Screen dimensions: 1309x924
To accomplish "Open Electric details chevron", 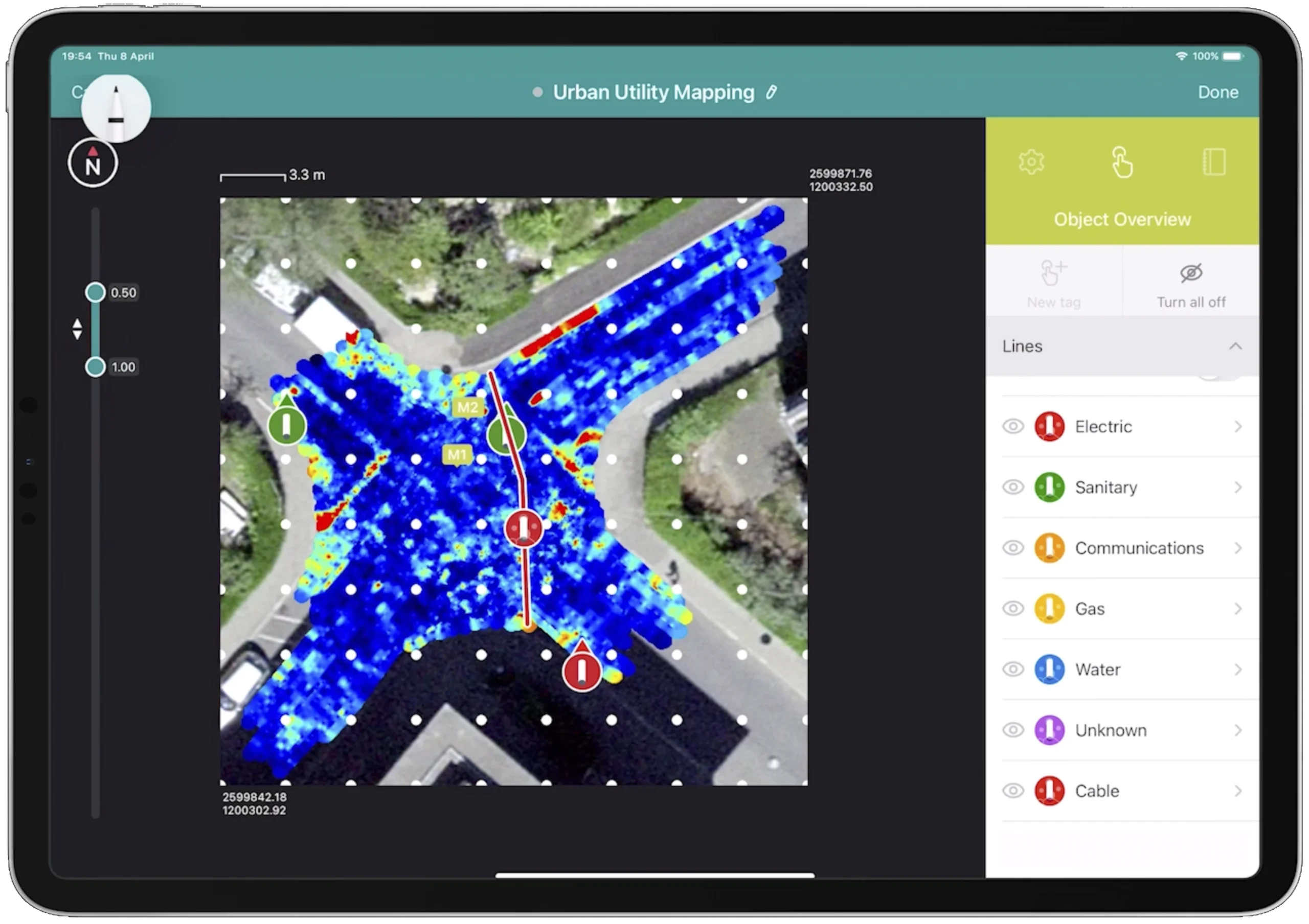I will pyautogui.click(x=1238, y=427).
